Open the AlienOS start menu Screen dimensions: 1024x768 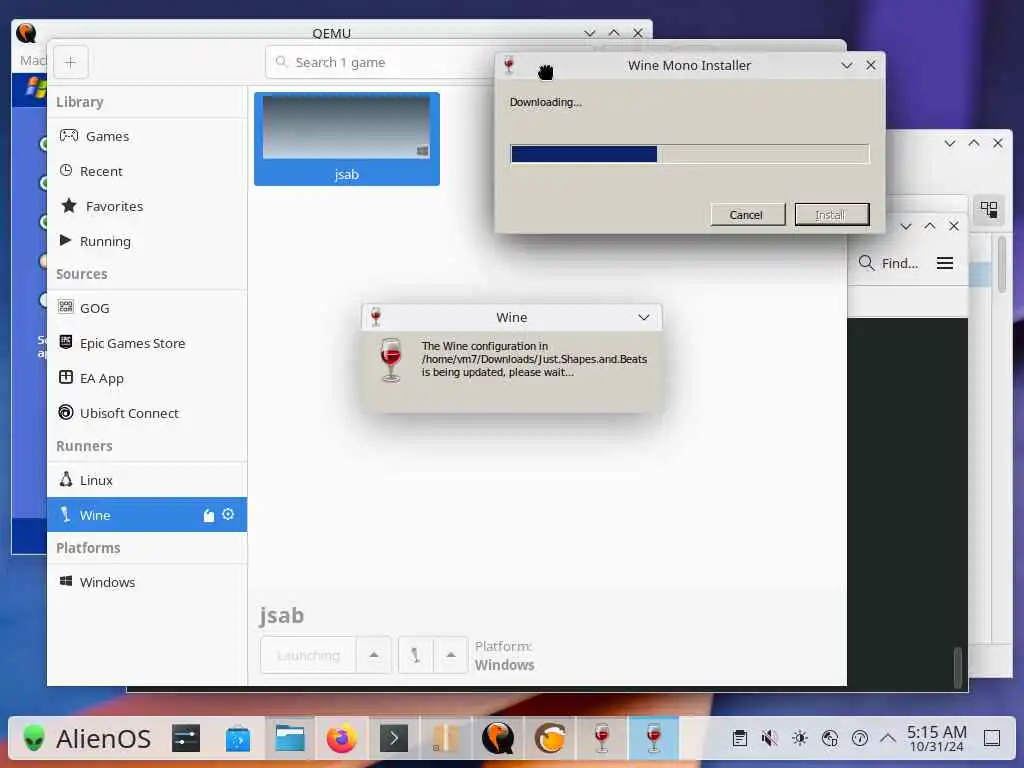pyautogui.click(x=87, y=739)
